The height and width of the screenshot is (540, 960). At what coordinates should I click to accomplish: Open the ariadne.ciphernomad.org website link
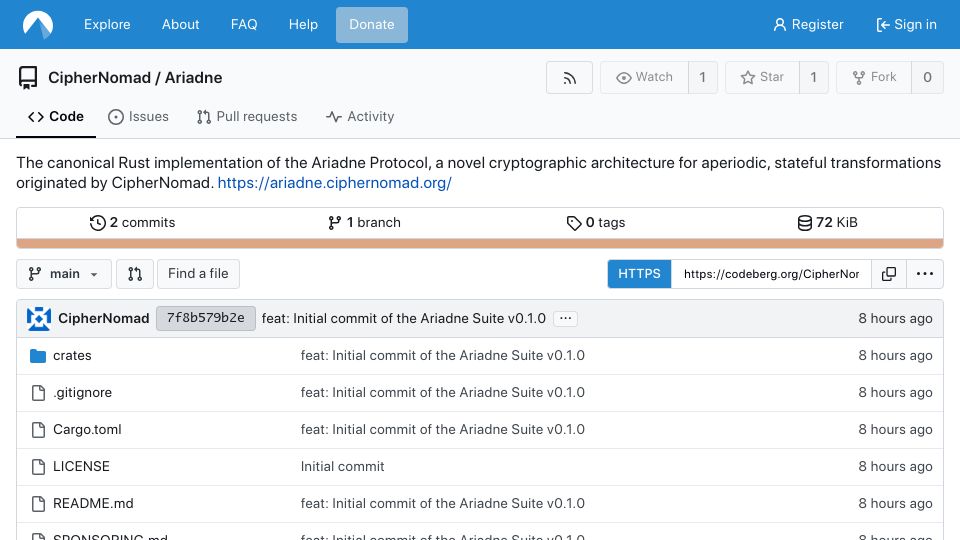point(334,183)
